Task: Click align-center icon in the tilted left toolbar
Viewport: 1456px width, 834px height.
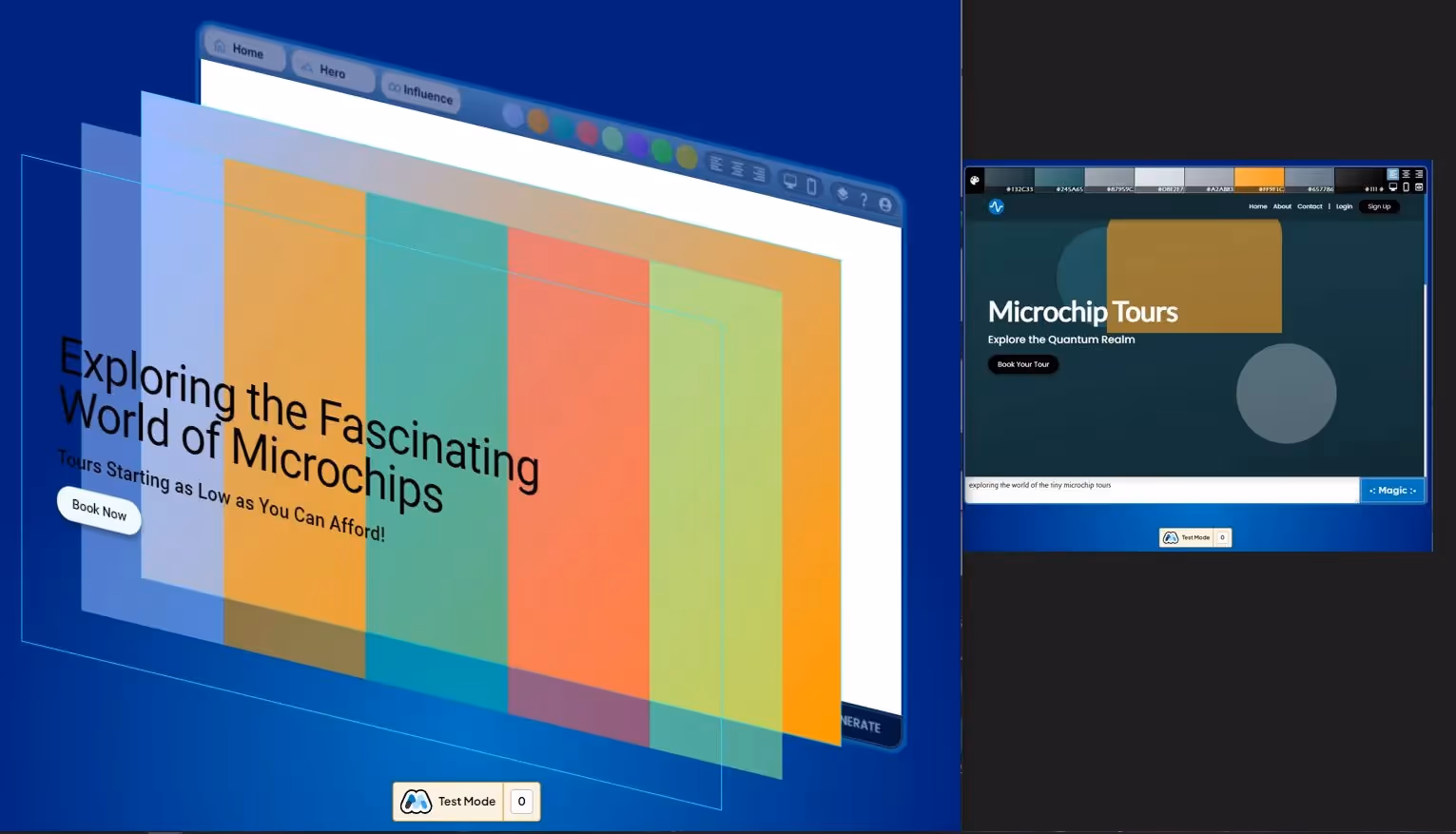Action: tap(737, 169)
